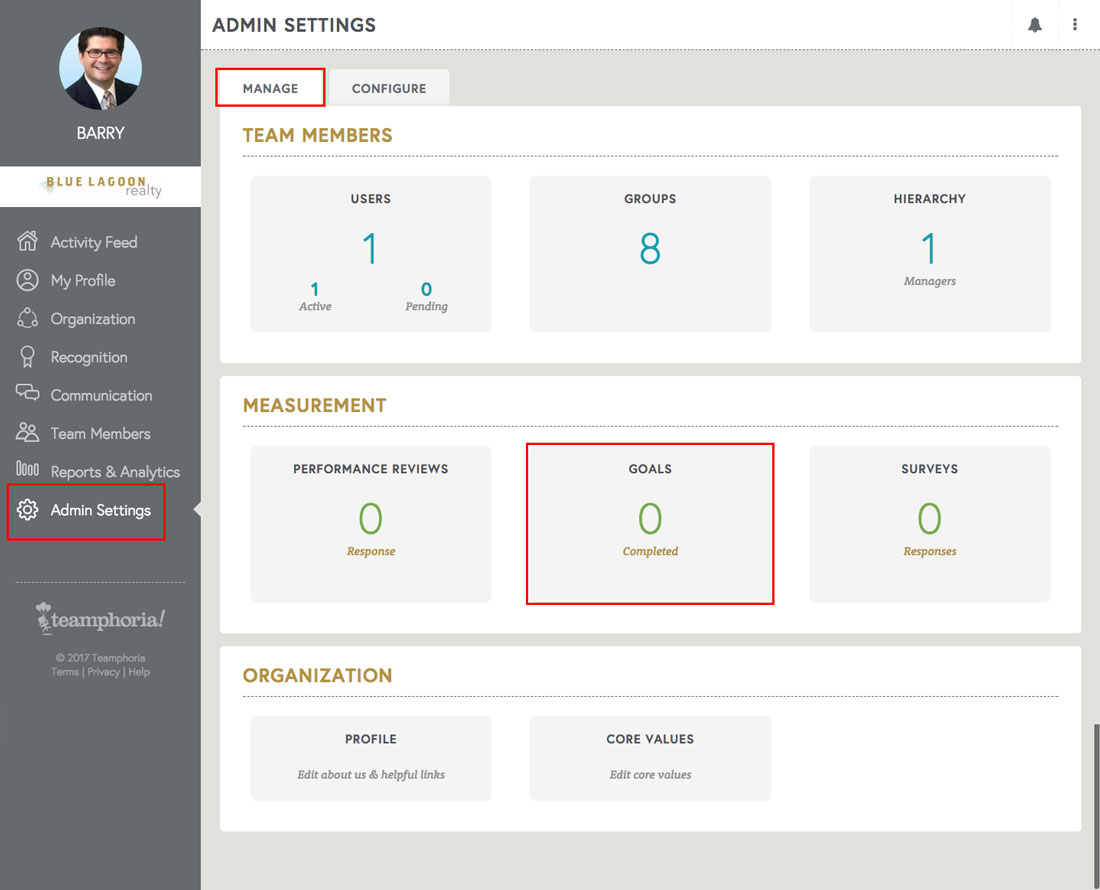Open Team Members from the sidebar
This screenshot has height=890, width=1100.
[x=29, y=432]
